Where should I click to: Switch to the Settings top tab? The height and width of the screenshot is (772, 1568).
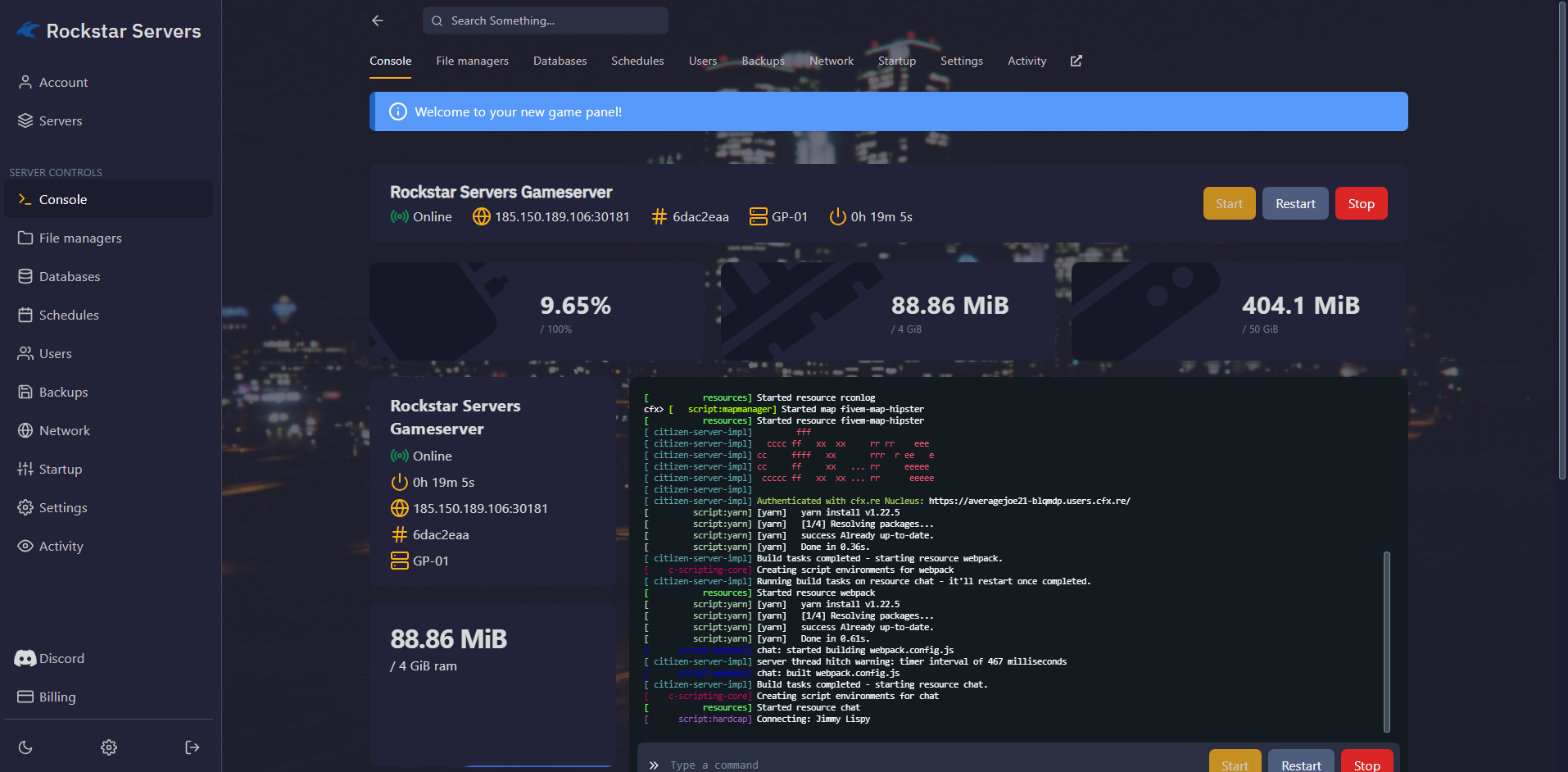coord(962,61)
